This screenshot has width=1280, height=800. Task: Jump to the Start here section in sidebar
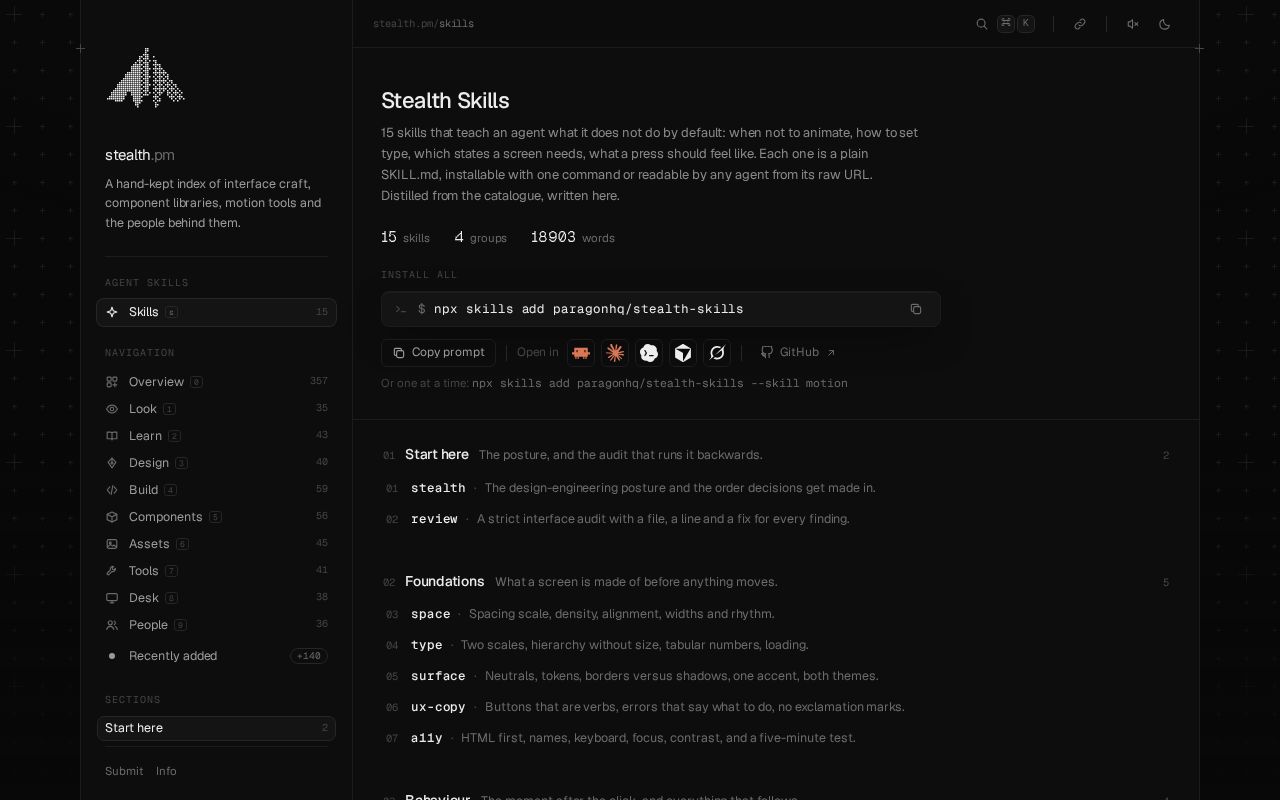pos(216,728)
